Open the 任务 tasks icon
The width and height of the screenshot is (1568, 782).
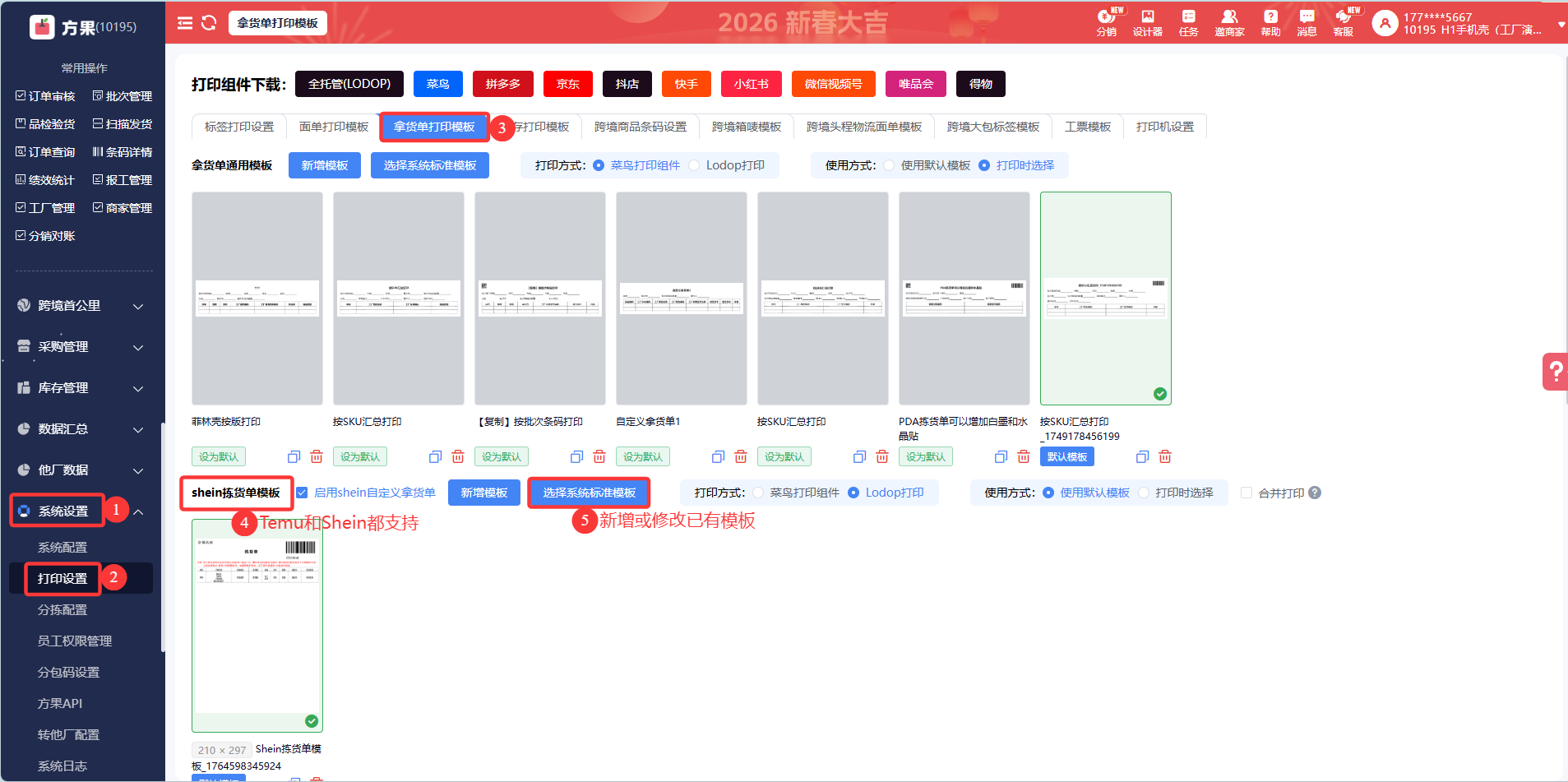tap(1189, 22)
